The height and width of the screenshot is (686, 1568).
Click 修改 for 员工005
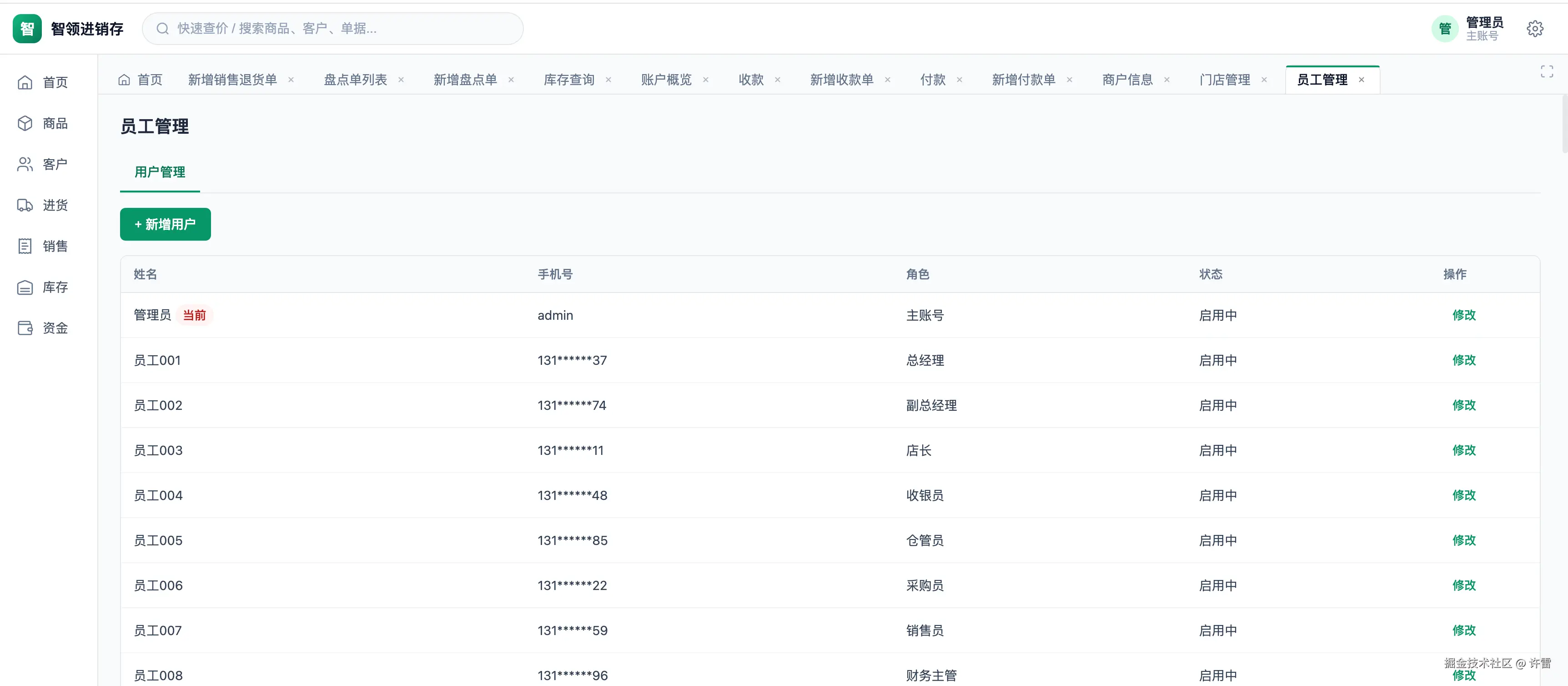pos(1463,540)
